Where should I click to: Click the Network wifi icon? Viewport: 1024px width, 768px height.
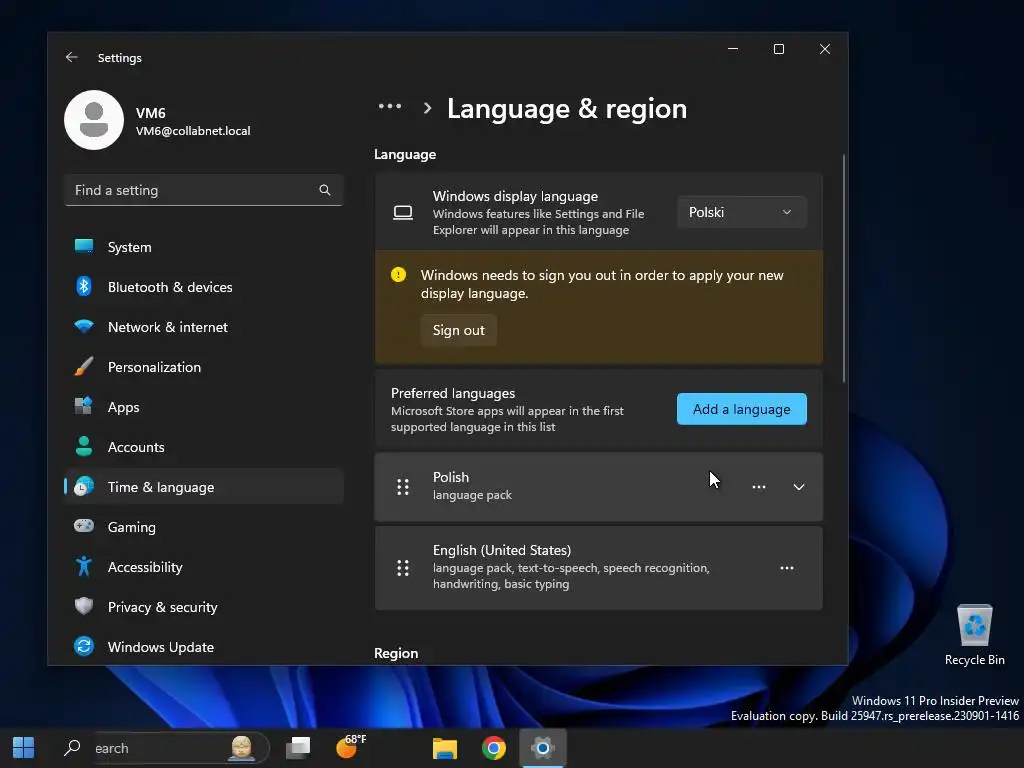click(84, 326)
